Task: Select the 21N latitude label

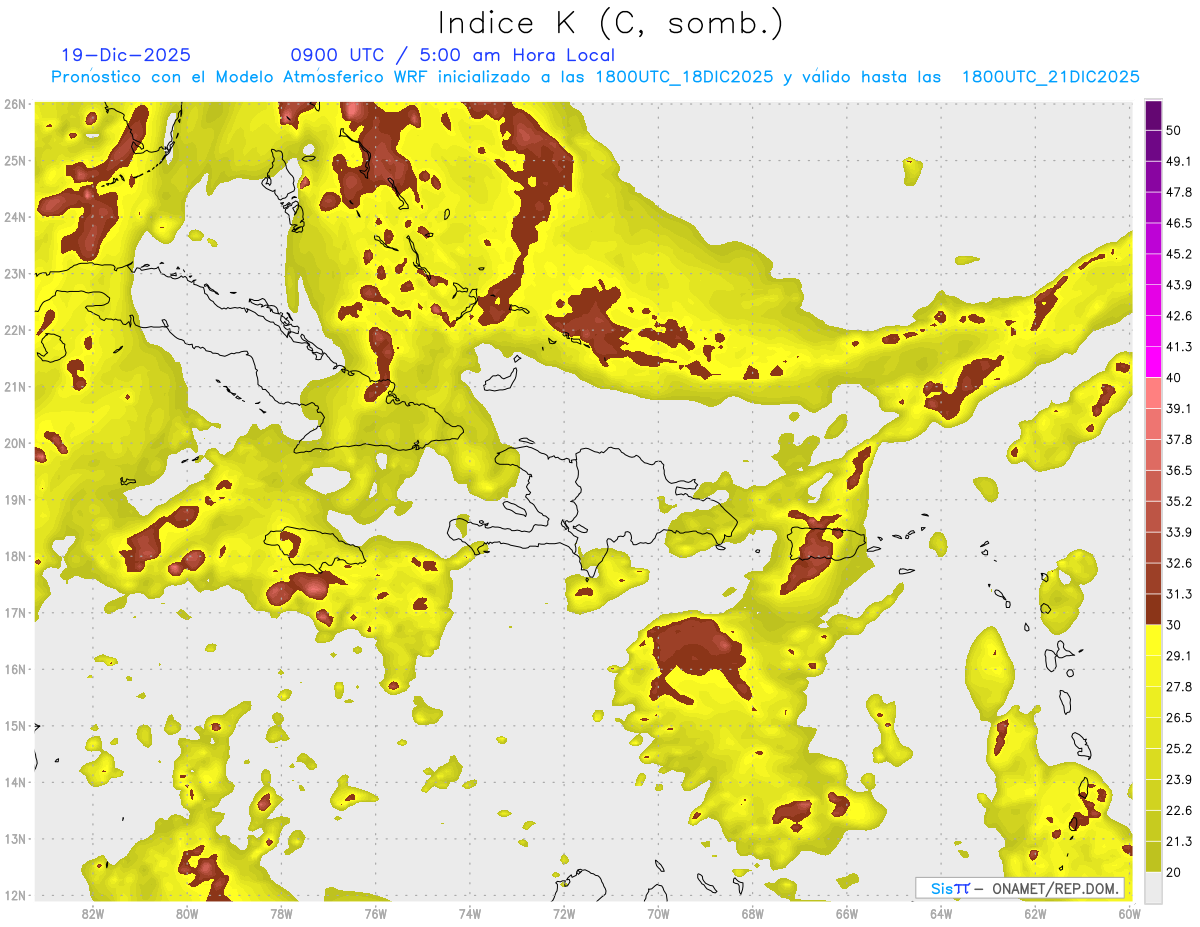Action: click(x=14, y=387)
